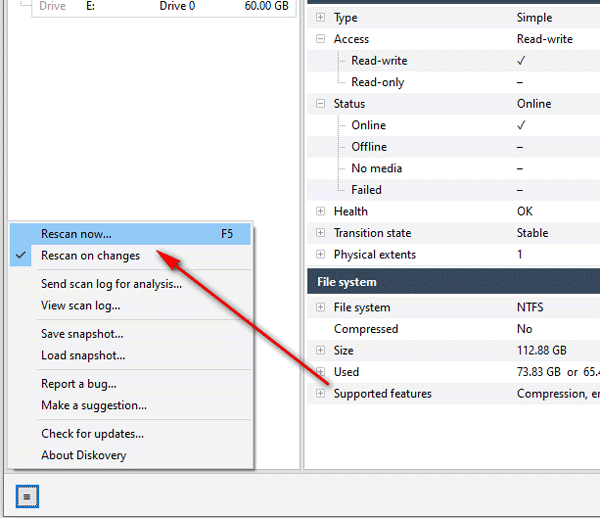Select Rescan now from the menu
The image size is (600, 518).
[x=76, y=234]
